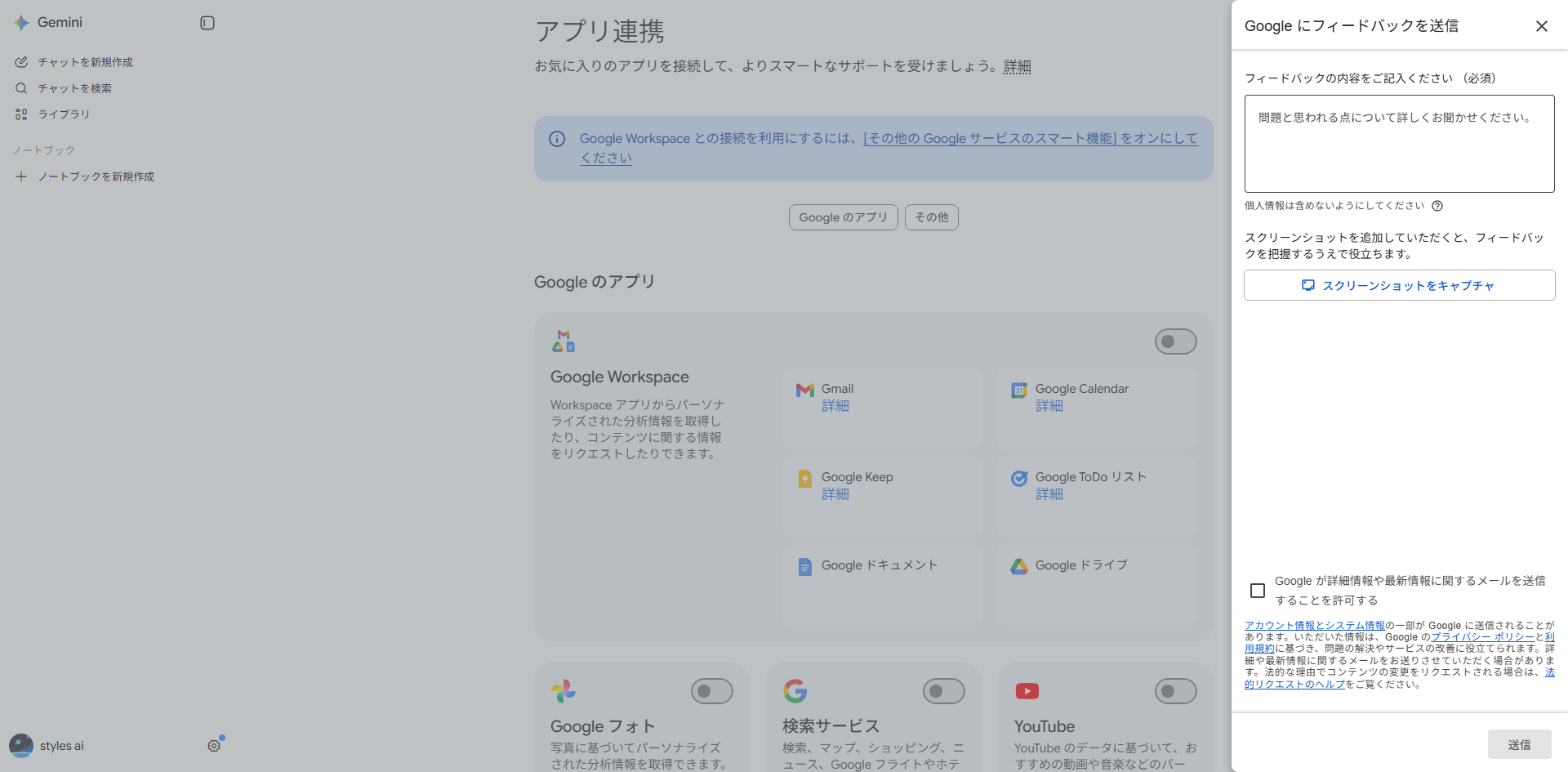Click the search chats magnifier icon
Viewport: 1568px width, 772px height.
pos(21,88)
